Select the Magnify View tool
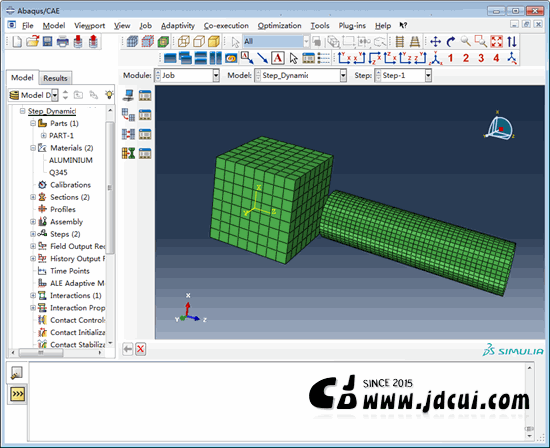 [x=465, y=41]
